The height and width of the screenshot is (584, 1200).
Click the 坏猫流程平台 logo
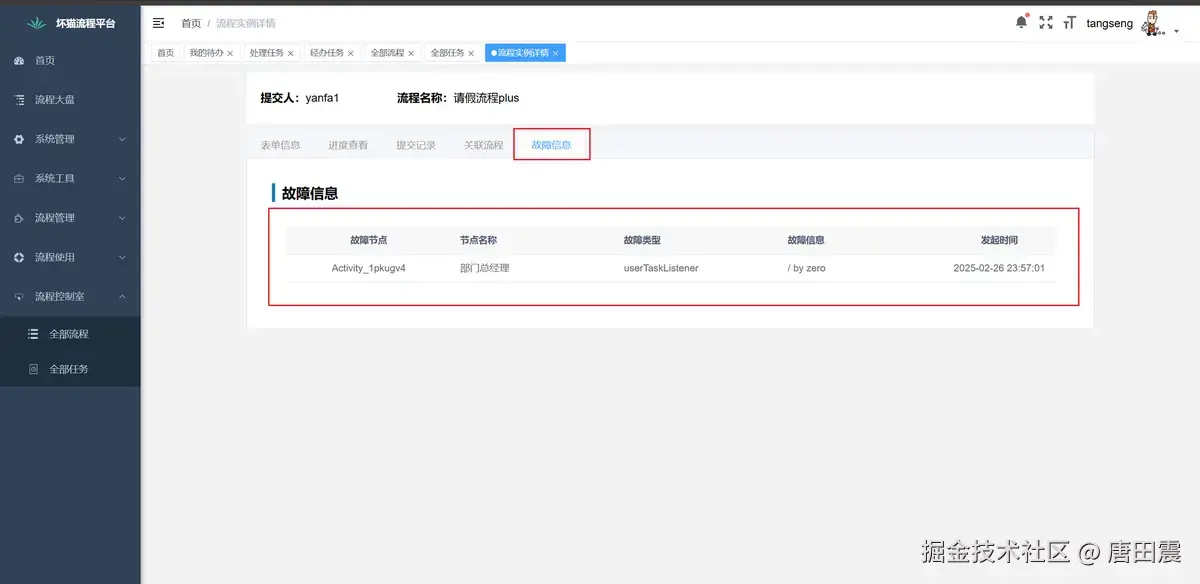[x=37, y=22]
